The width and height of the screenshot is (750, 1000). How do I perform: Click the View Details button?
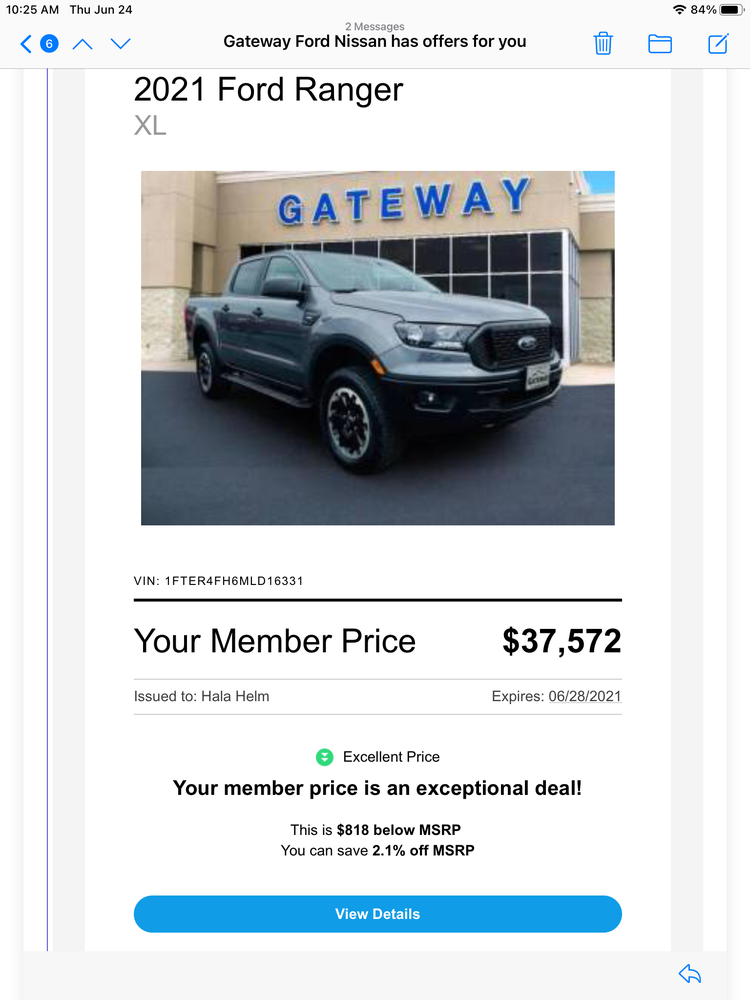pos(378,914)
